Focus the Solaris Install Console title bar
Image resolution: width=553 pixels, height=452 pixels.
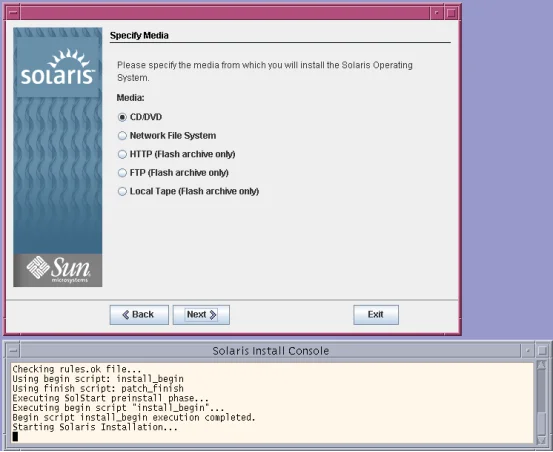(x=271, y=351)
